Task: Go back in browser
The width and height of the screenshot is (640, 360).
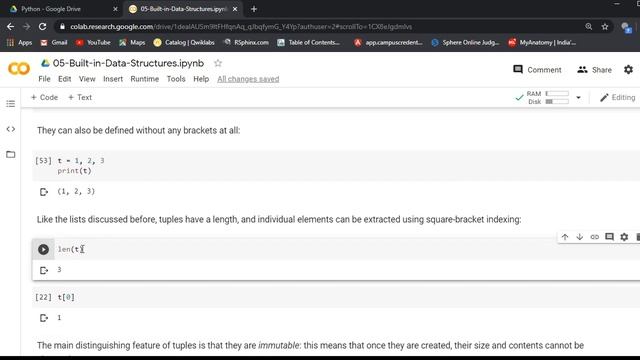Action: 11,27
